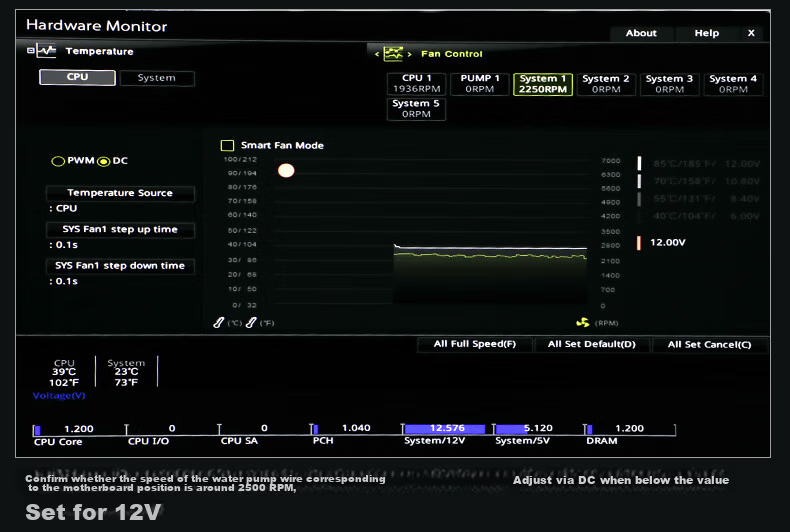
Task: Click the All Set Cancel(C) button
Action: pos(709,345)
